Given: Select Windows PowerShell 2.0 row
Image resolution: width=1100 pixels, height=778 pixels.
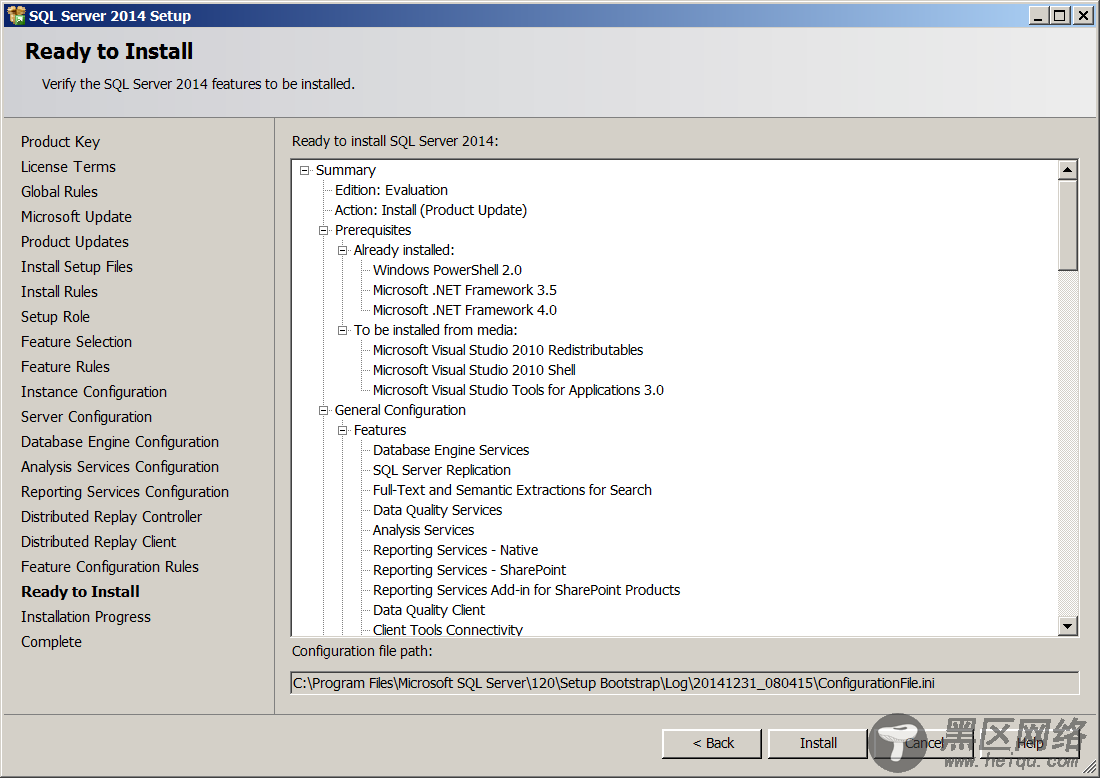Looking at the screenshot, I should 447,270.
